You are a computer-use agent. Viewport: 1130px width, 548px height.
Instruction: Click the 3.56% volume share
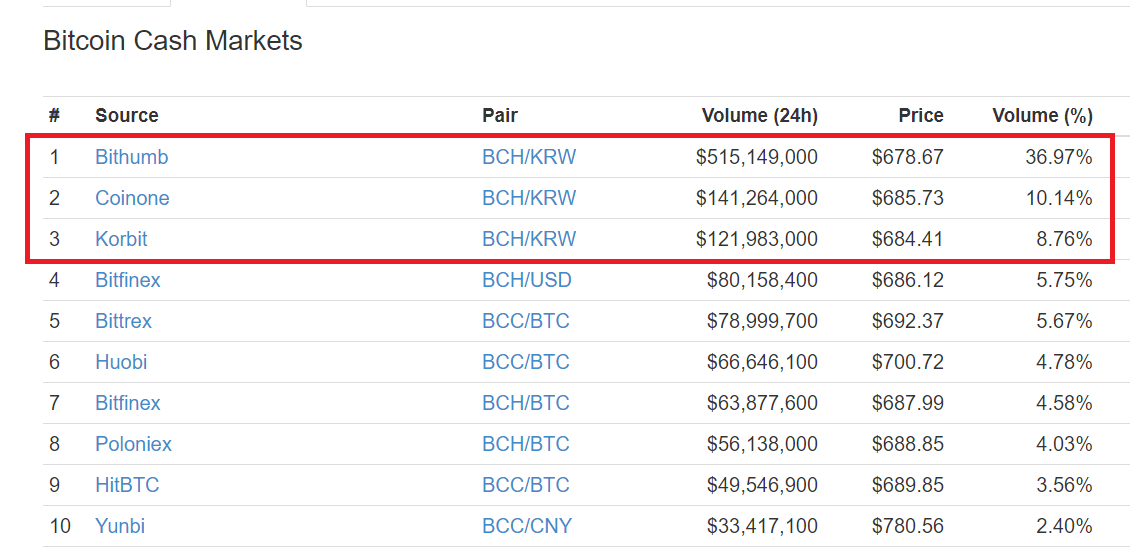point(1064,485)
